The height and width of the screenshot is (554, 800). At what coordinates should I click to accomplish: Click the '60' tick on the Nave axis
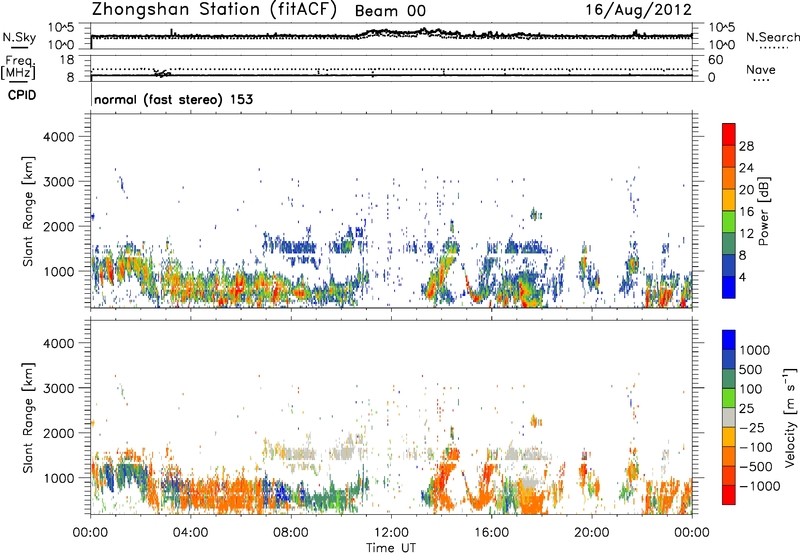click(x=715, y=60)
